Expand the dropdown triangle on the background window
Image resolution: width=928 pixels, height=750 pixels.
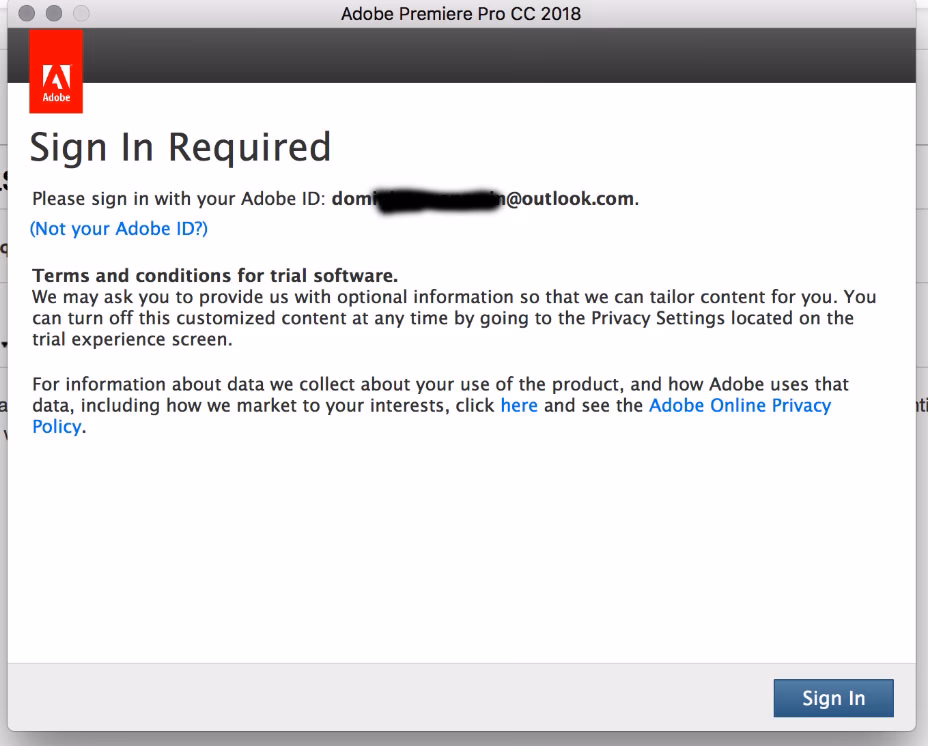5,345
